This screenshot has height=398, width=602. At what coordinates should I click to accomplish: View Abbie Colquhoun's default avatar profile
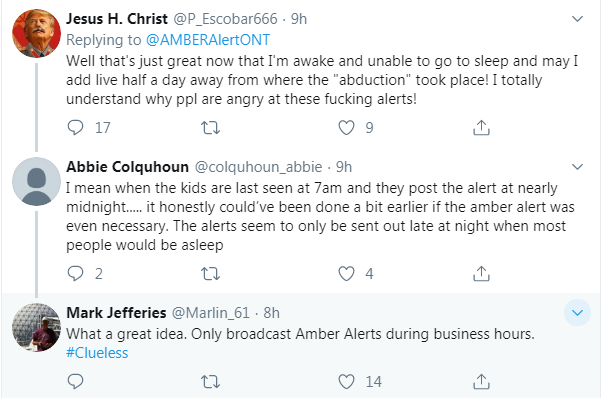(36, 181)
